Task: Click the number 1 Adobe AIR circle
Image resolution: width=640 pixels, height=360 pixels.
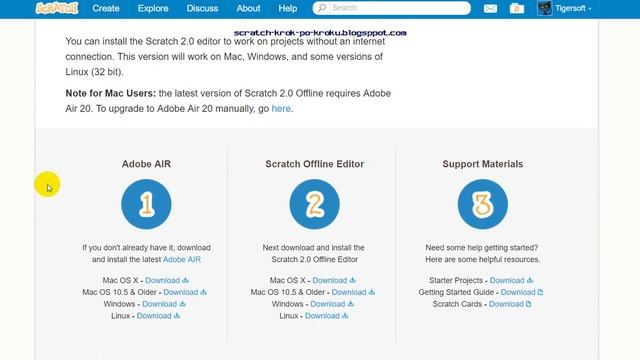Action: (146, 204)
